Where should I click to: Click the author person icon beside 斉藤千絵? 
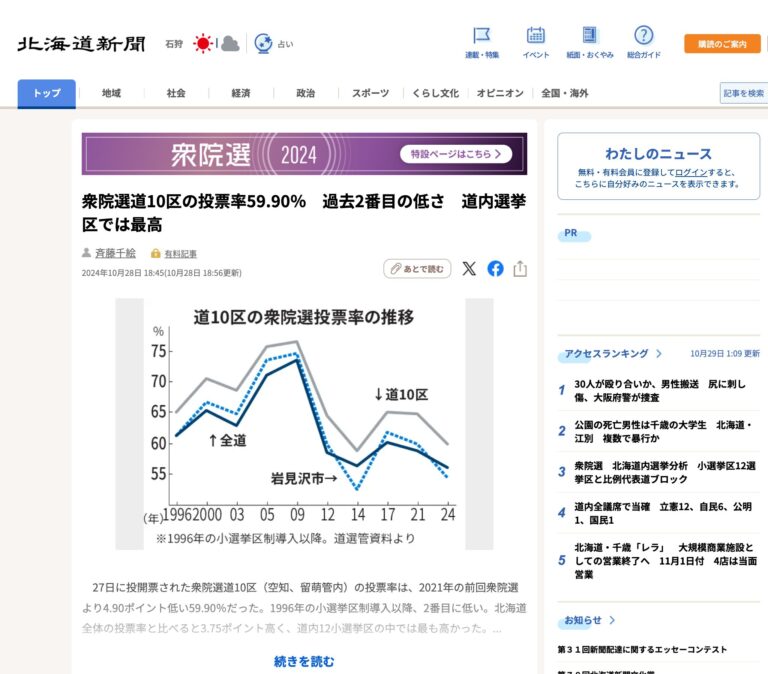[x=86, y=253]
